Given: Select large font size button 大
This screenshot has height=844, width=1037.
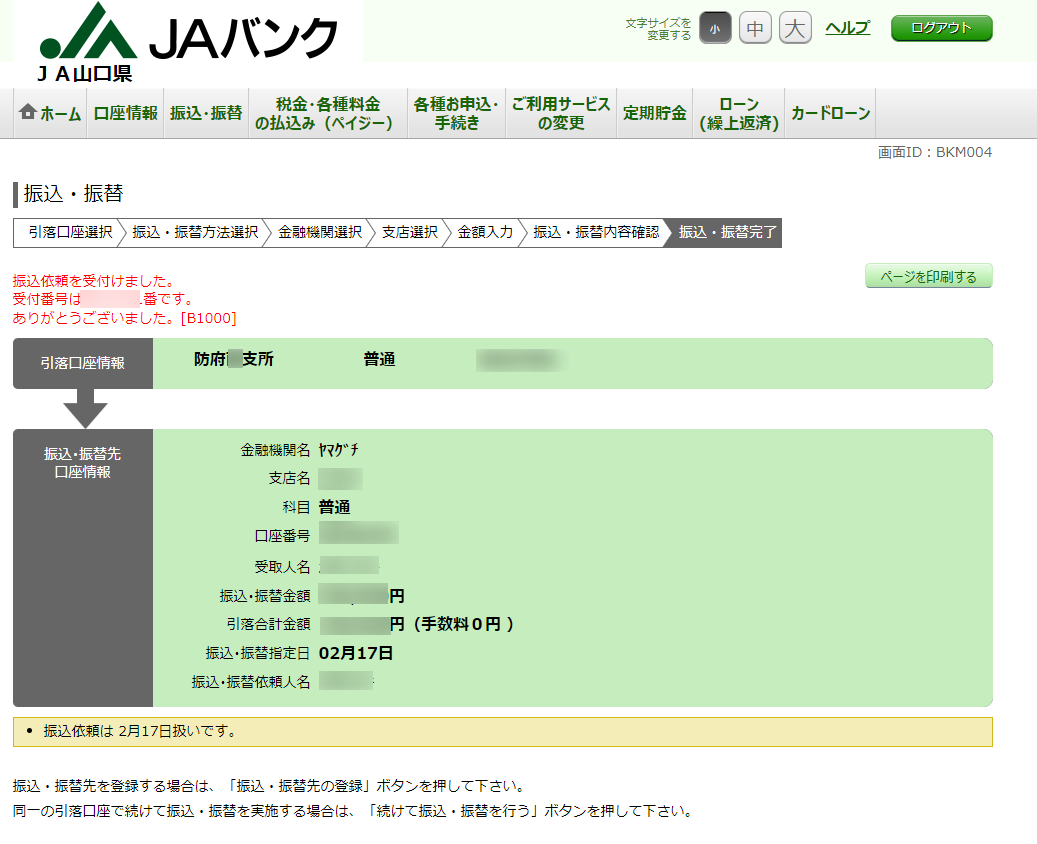Looking at the screenshot, I should [795, 28].
